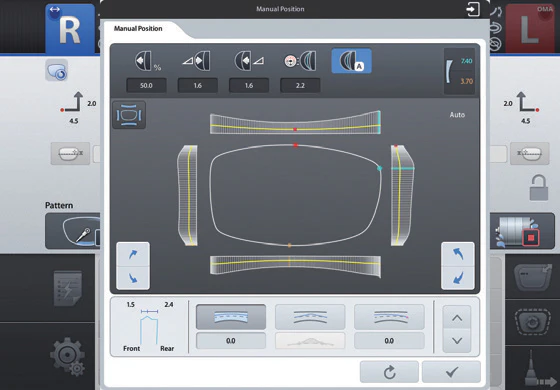Rotate marker clockwise with upper-left arrow
560x390 pixels.
[133, 254]
